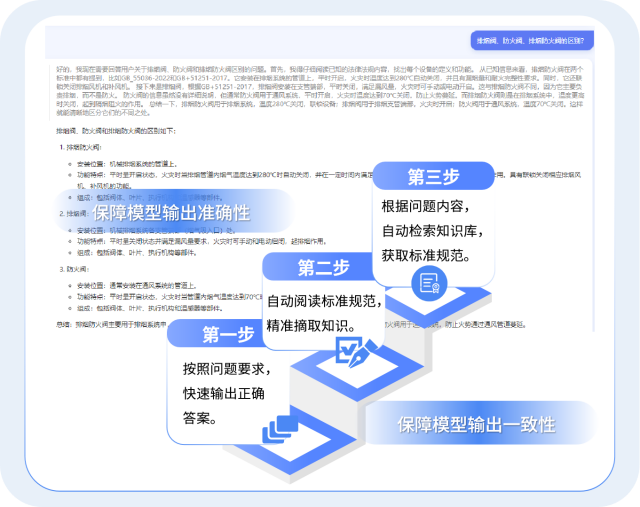Click the 保障模型输出一致性 banner

click(x=475, y=424)
